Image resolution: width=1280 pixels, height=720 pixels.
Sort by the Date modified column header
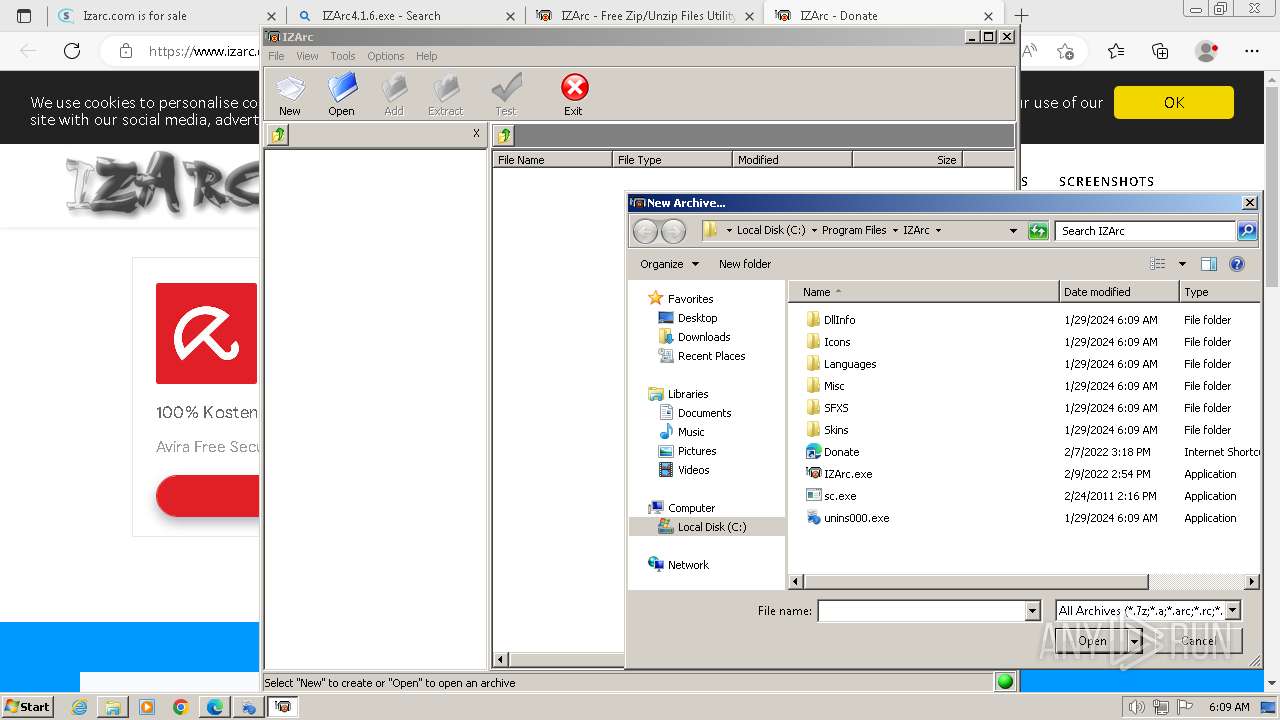[1119, 292]
